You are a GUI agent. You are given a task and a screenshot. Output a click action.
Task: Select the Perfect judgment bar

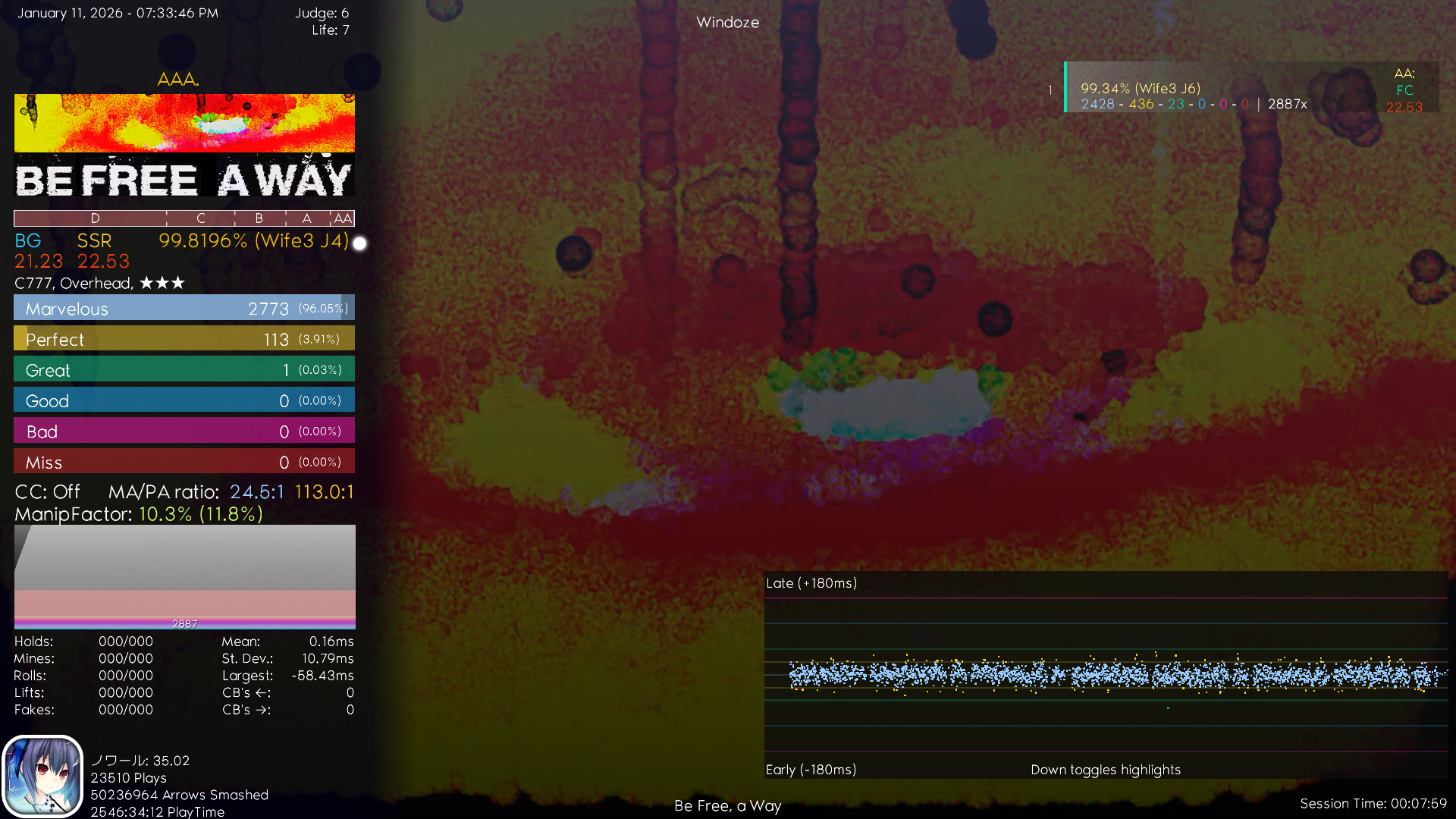tap(184, 339)
